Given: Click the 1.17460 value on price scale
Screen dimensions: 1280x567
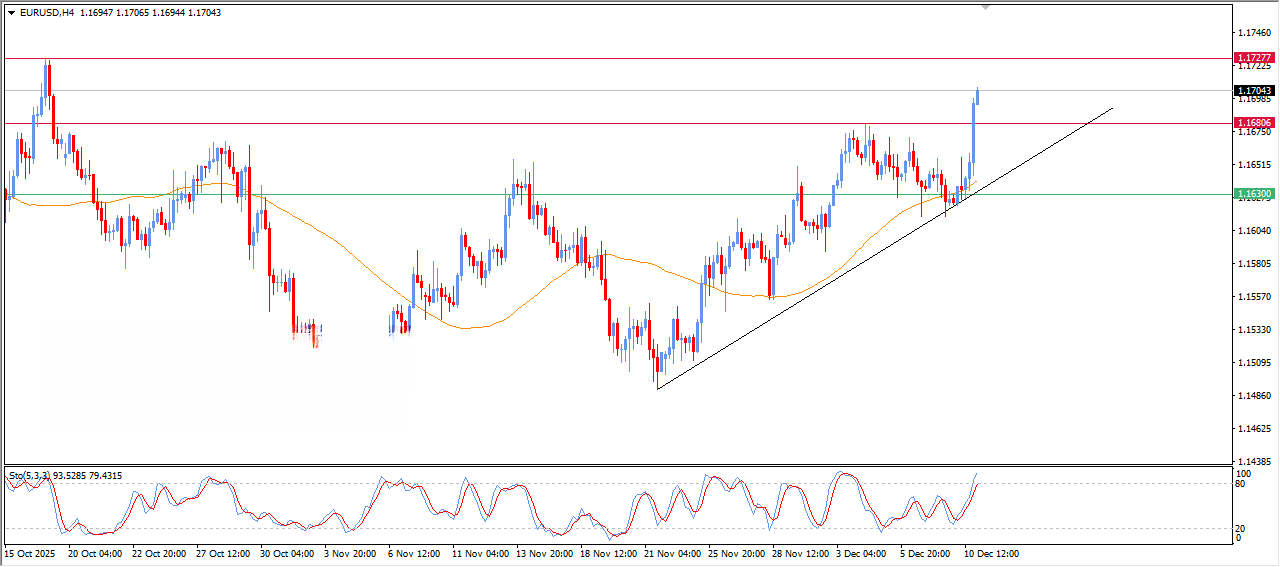Looking at the screenshot, I should click(1253, 33).
